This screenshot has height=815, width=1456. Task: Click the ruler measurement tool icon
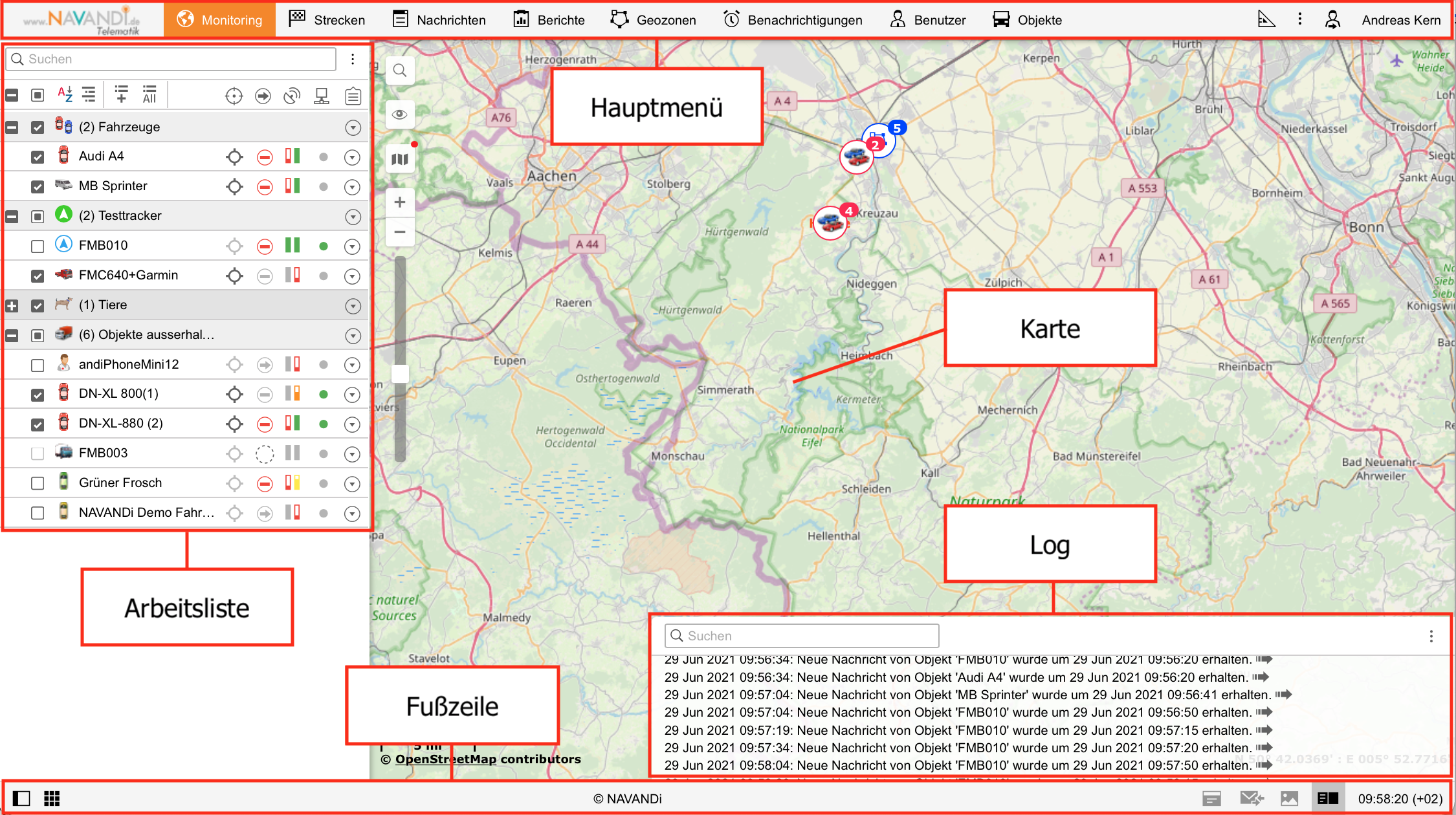tap(1266, 20)
